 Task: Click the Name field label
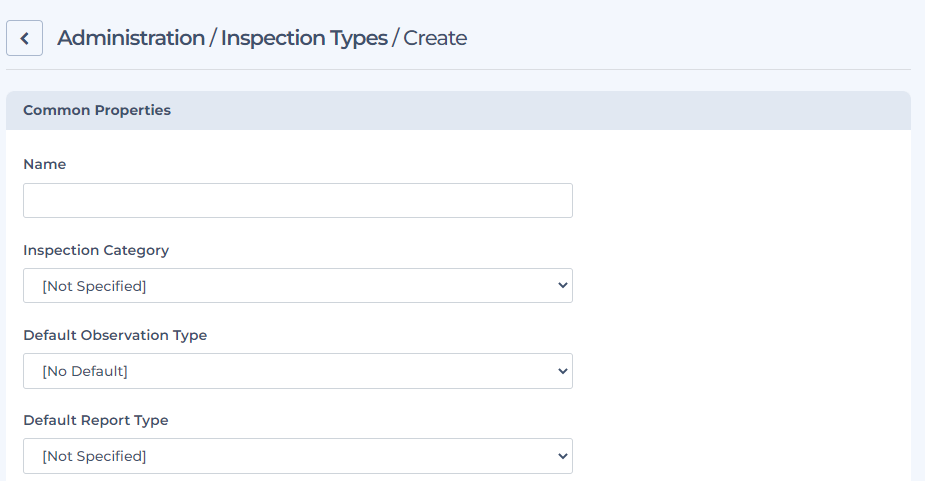45,165
